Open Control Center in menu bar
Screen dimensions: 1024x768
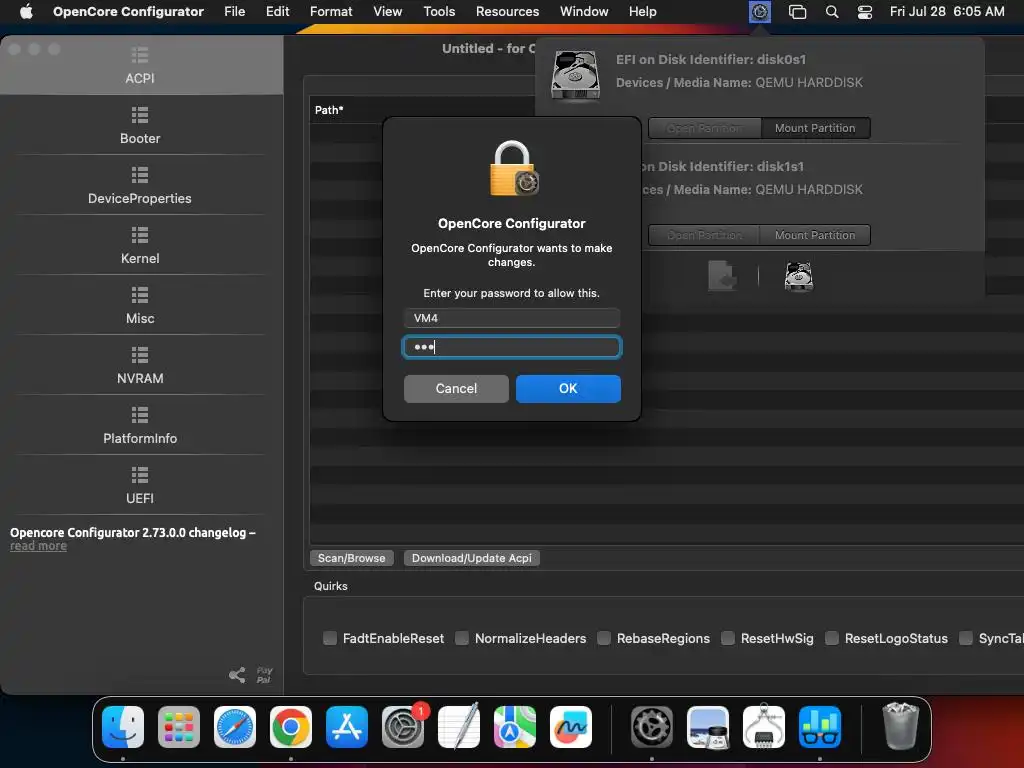click(x=865, y=12)
